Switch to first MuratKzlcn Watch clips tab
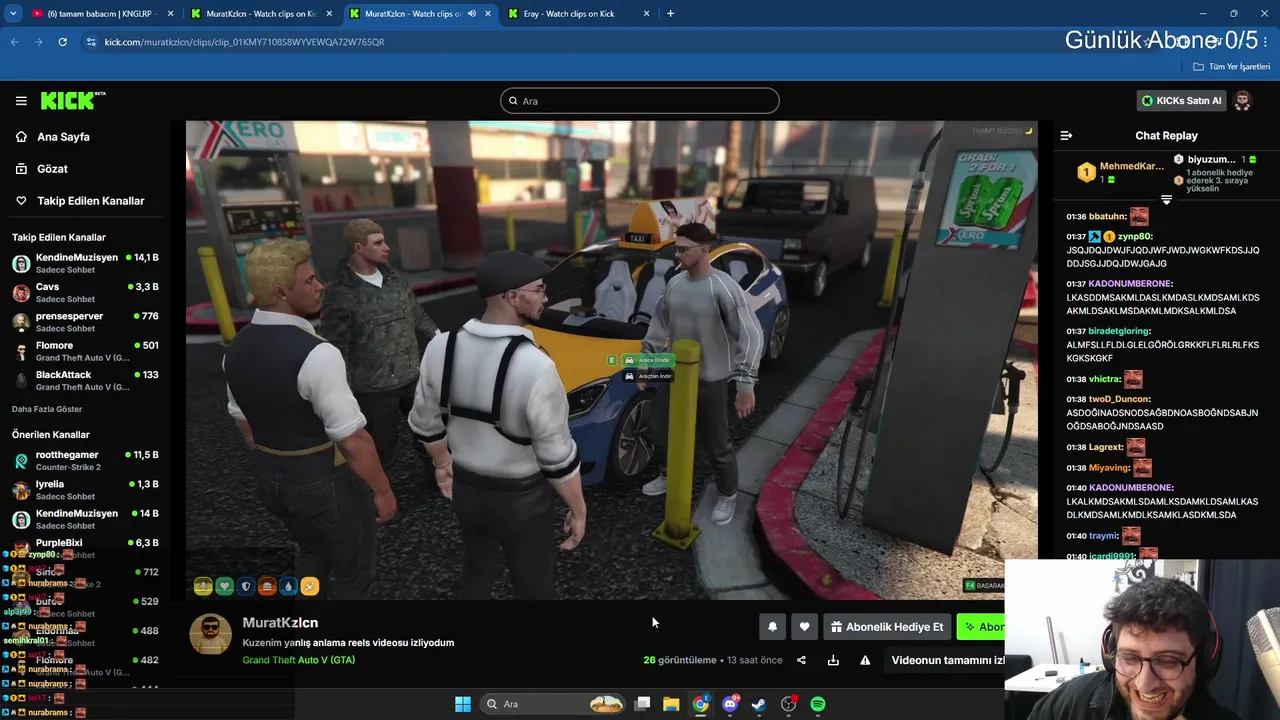The image size is (1280, 720). 260,14
